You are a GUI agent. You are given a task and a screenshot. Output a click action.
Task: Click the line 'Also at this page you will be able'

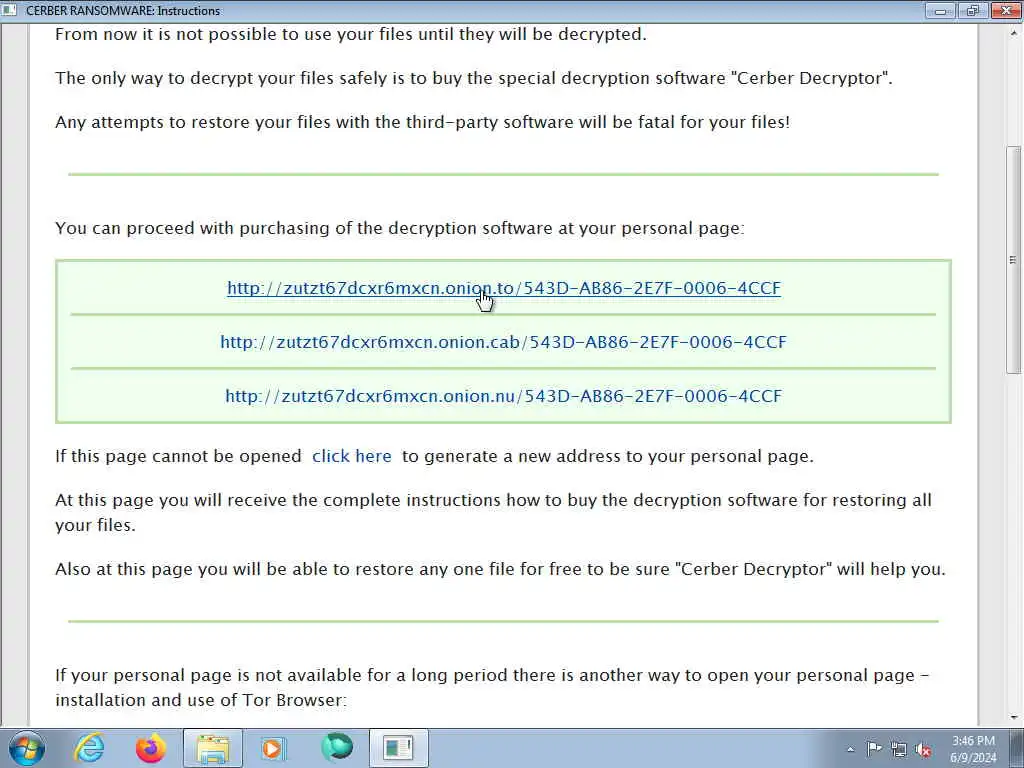[500, 569]
